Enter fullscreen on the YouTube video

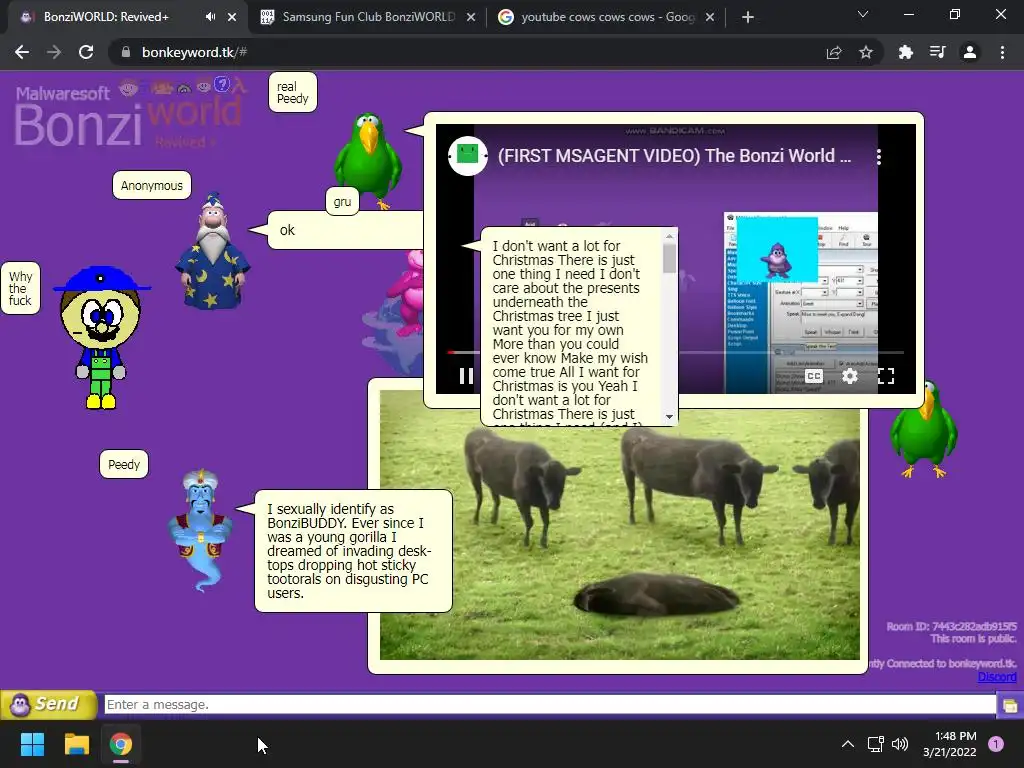pos(886,376)
